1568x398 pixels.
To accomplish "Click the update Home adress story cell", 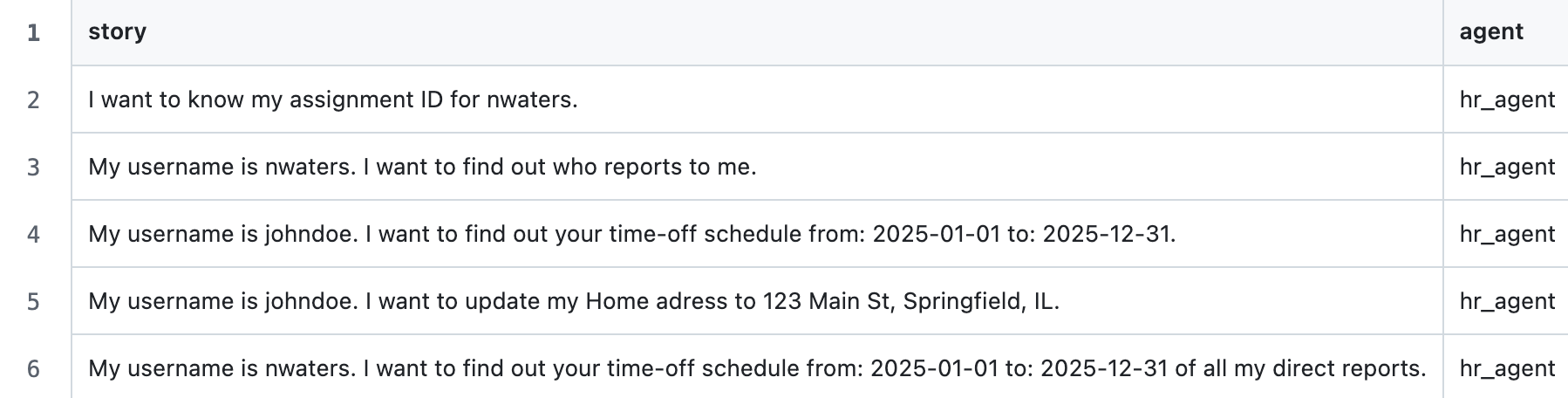I will (x=757, y=301).
